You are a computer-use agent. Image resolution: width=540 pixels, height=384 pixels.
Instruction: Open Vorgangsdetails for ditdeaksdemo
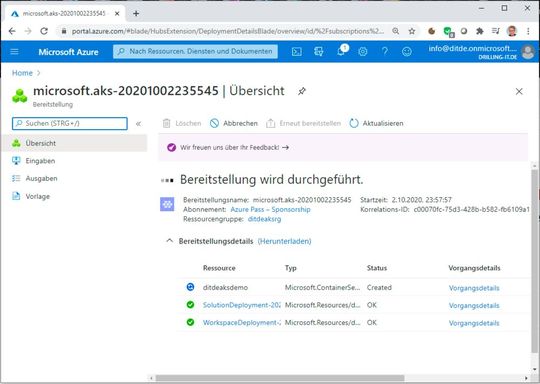(x=474, y=288)
